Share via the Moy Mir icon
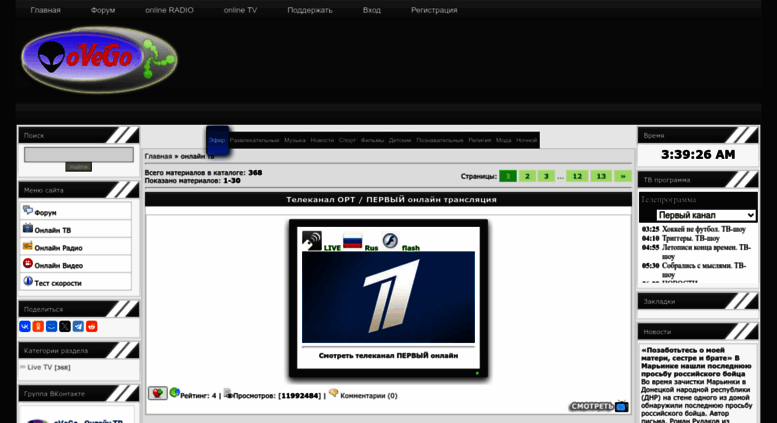This screenshot has width=777, height=423. click(x=52, y=326)
